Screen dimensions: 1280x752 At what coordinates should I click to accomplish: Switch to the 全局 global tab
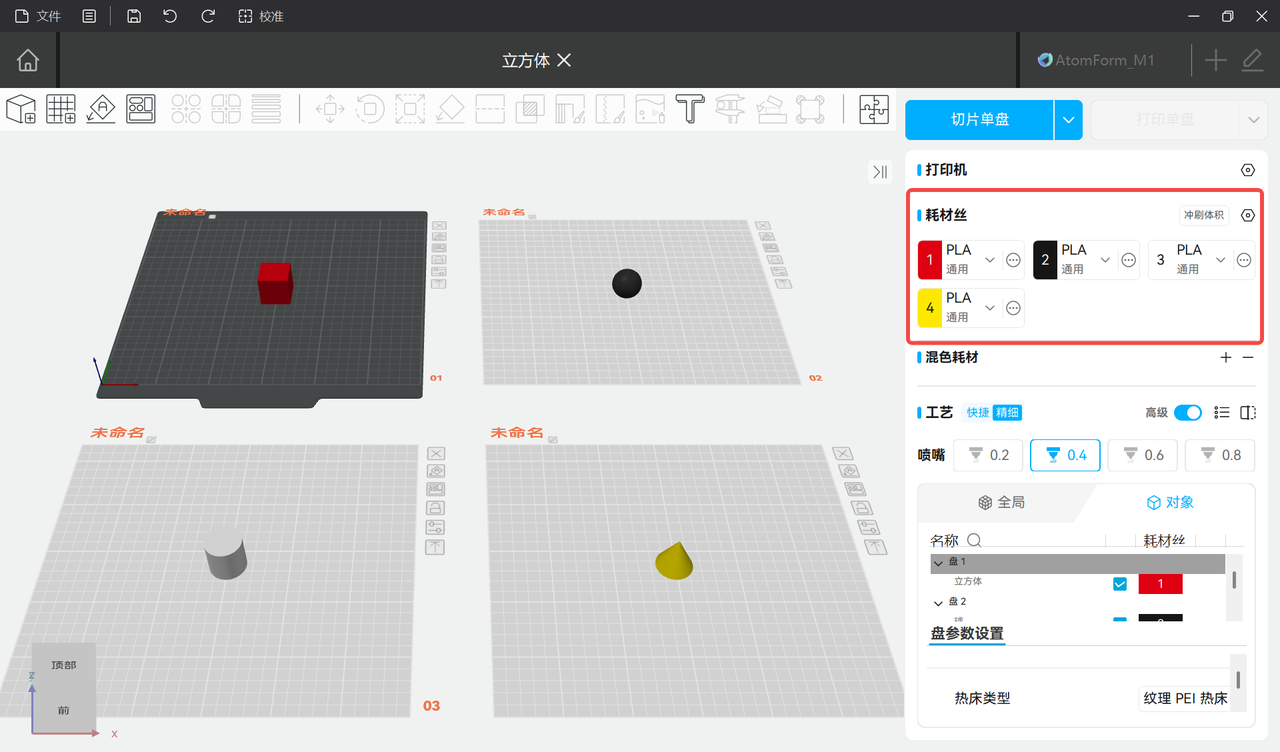click(1001, 502)
